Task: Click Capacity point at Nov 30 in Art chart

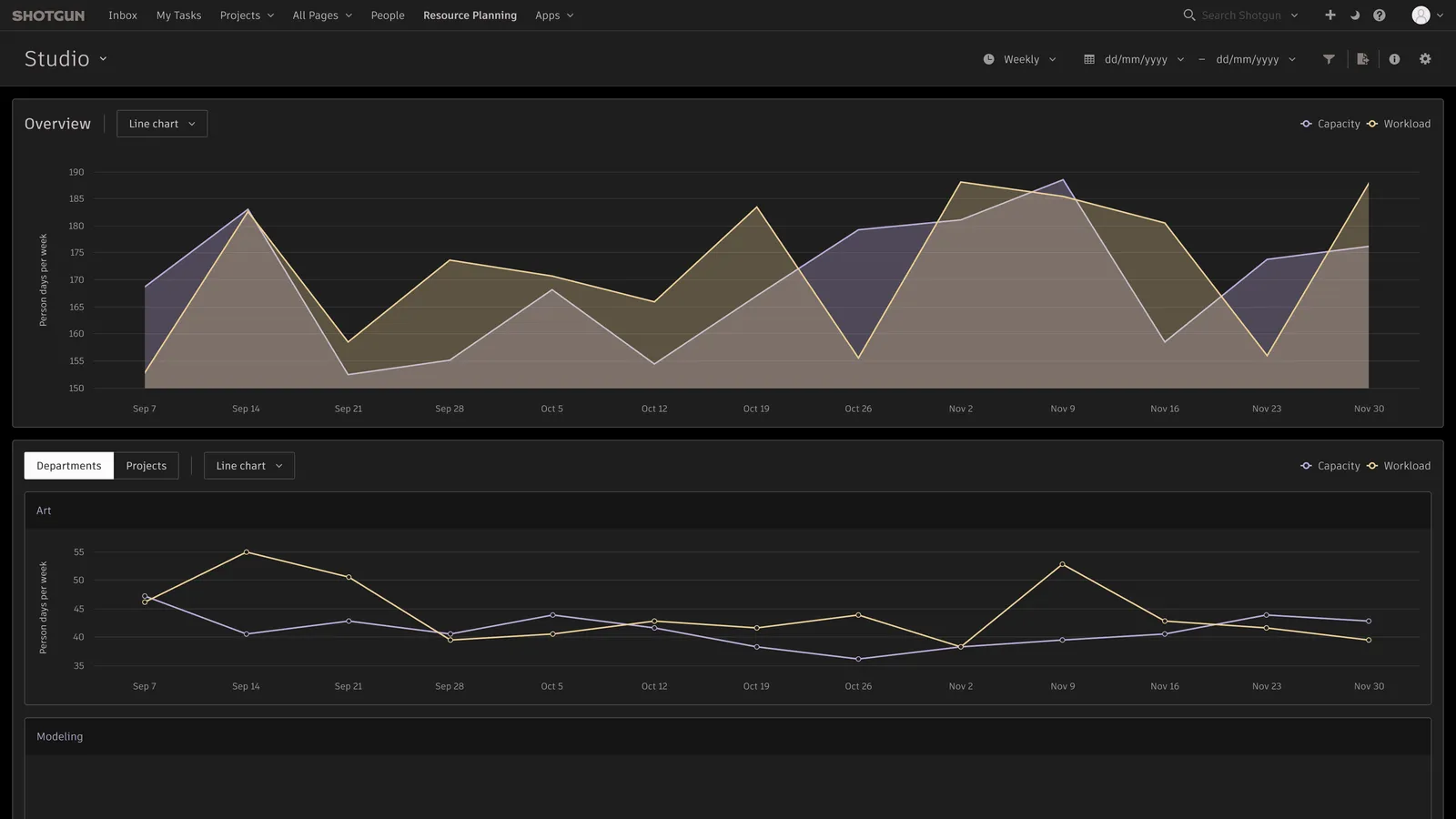Action: [x=1369, y=622]
